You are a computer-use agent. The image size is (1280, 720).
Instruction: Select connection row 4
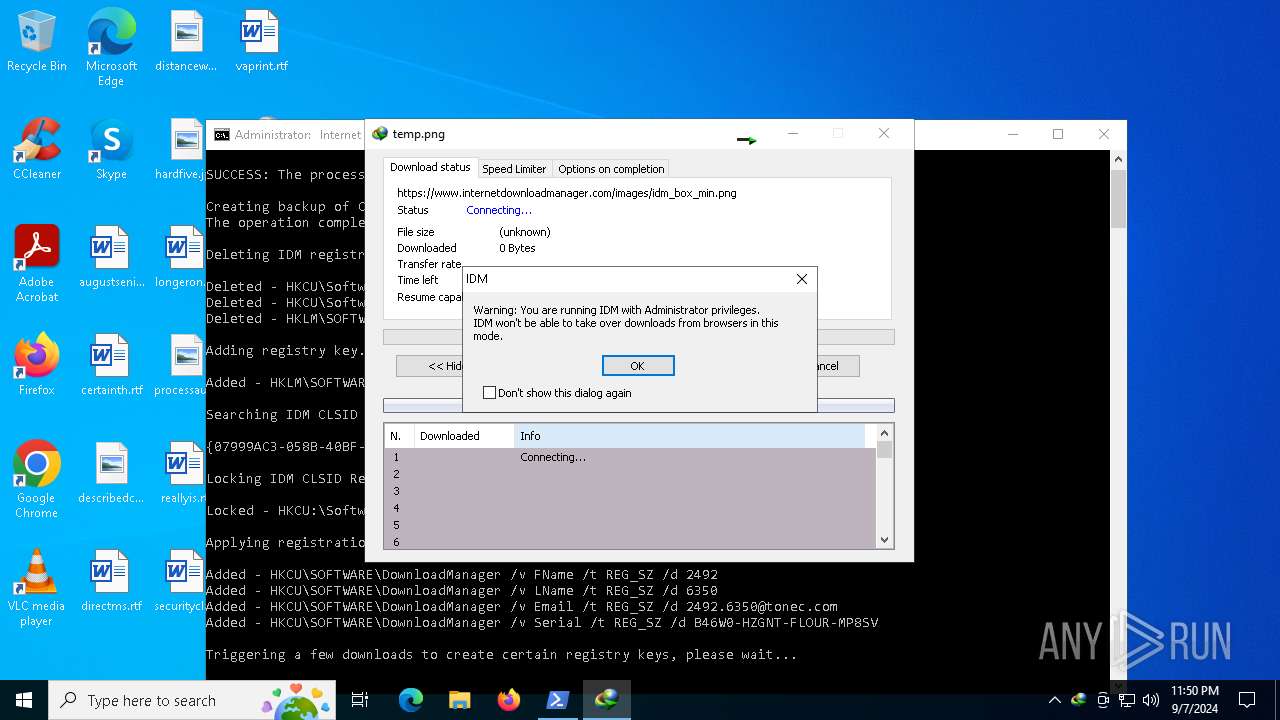point(630,508)
